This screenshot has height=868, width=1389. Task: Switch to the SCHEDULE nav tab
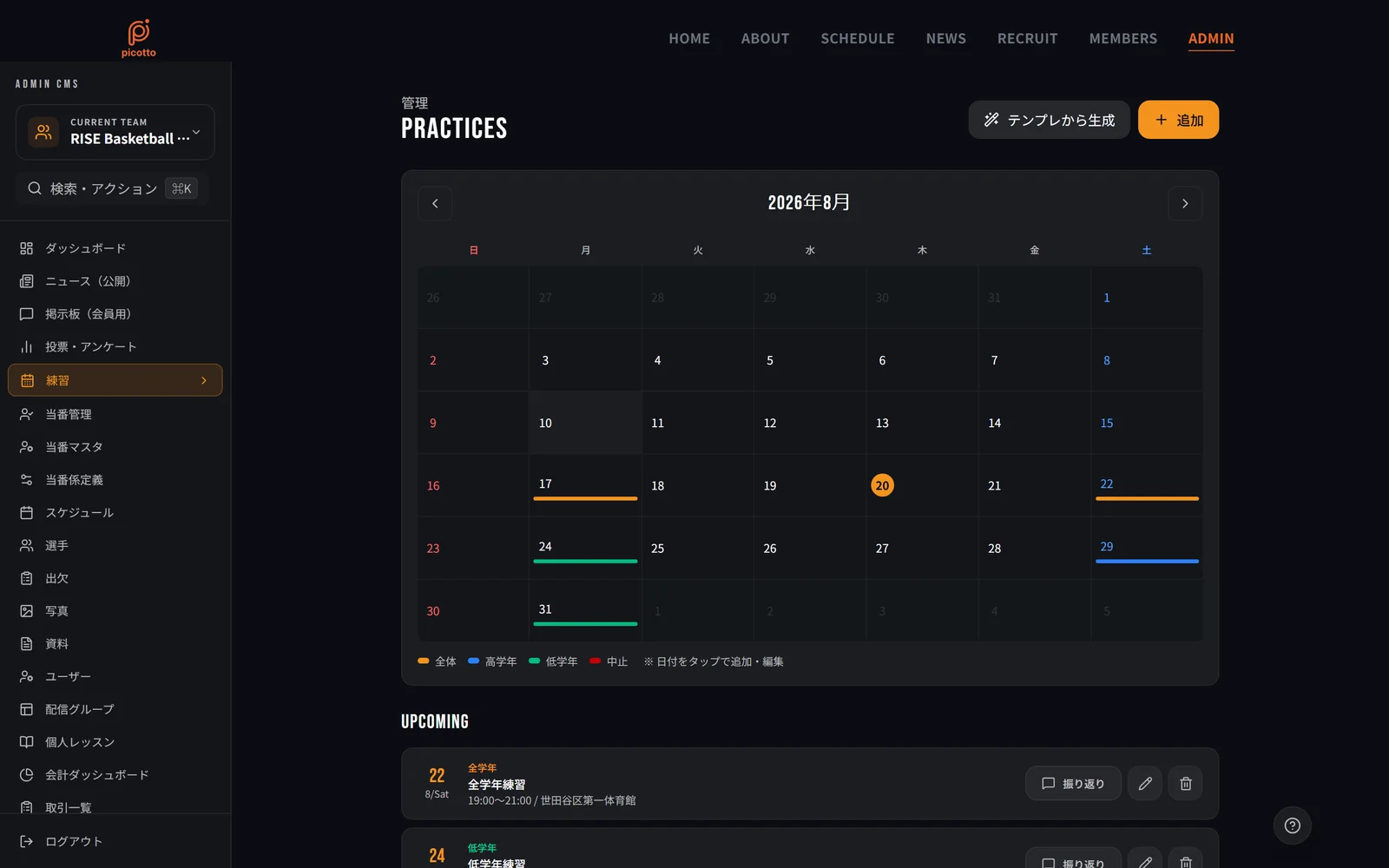pyautogui.click(x=858, y=38)
